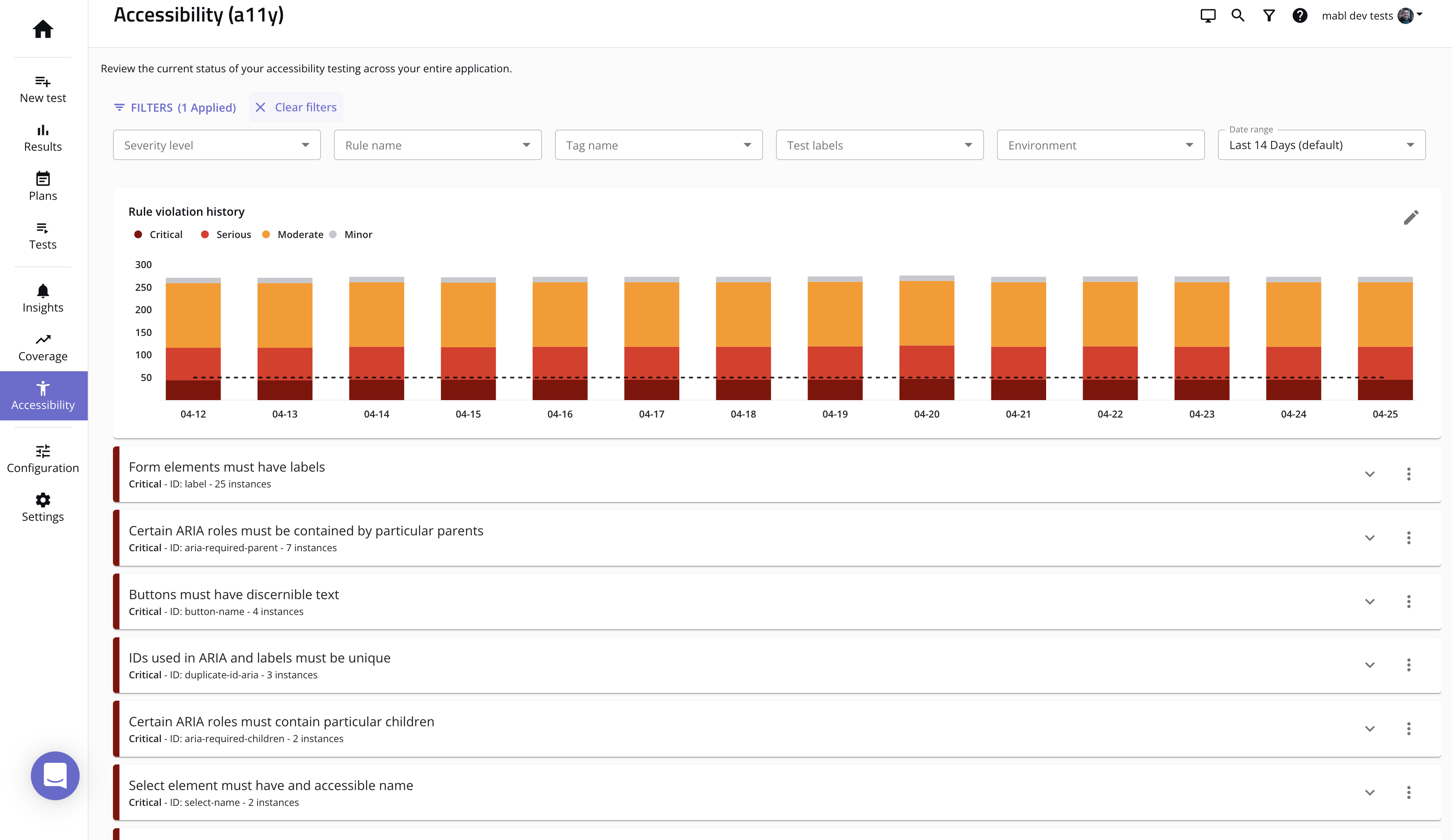Toggle the Critical legend series
This screenshot has height=840, width=1452.
pyautogui.click(x=158, y=234)
